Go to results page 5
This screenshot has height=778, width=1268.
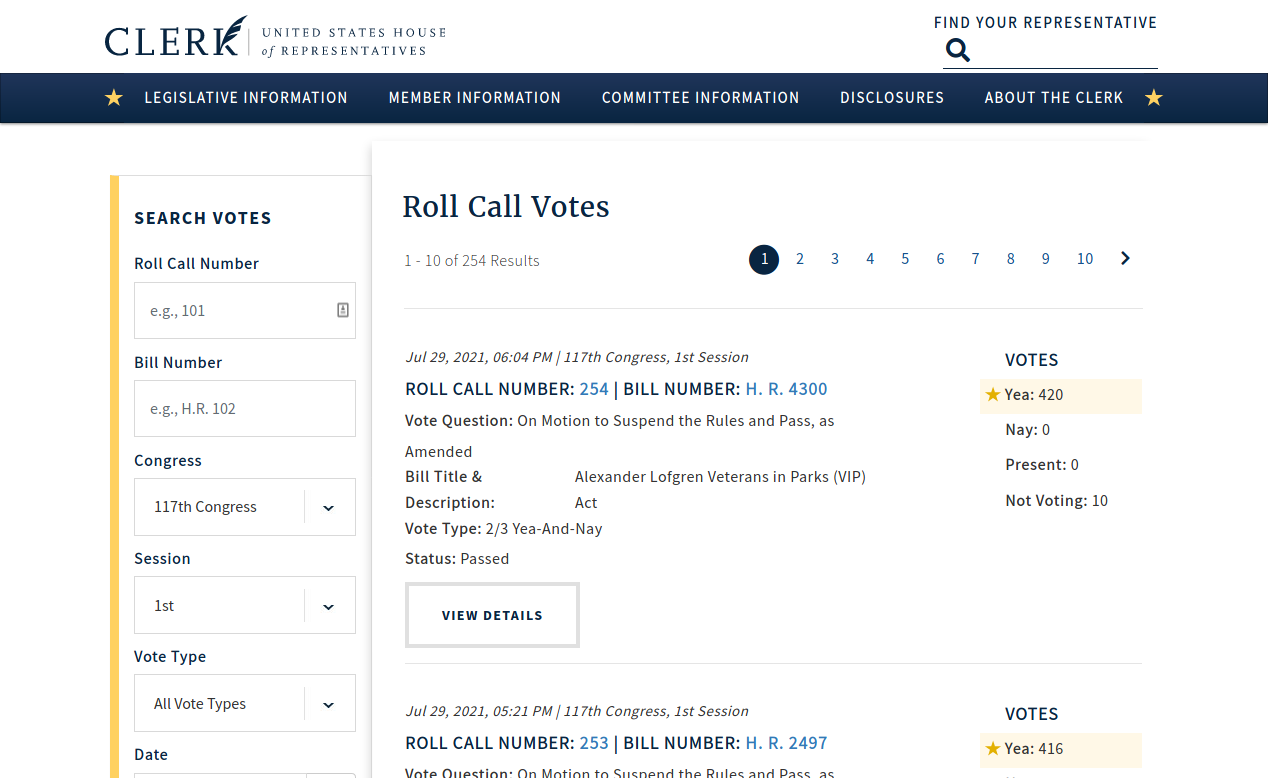(905, 259)
